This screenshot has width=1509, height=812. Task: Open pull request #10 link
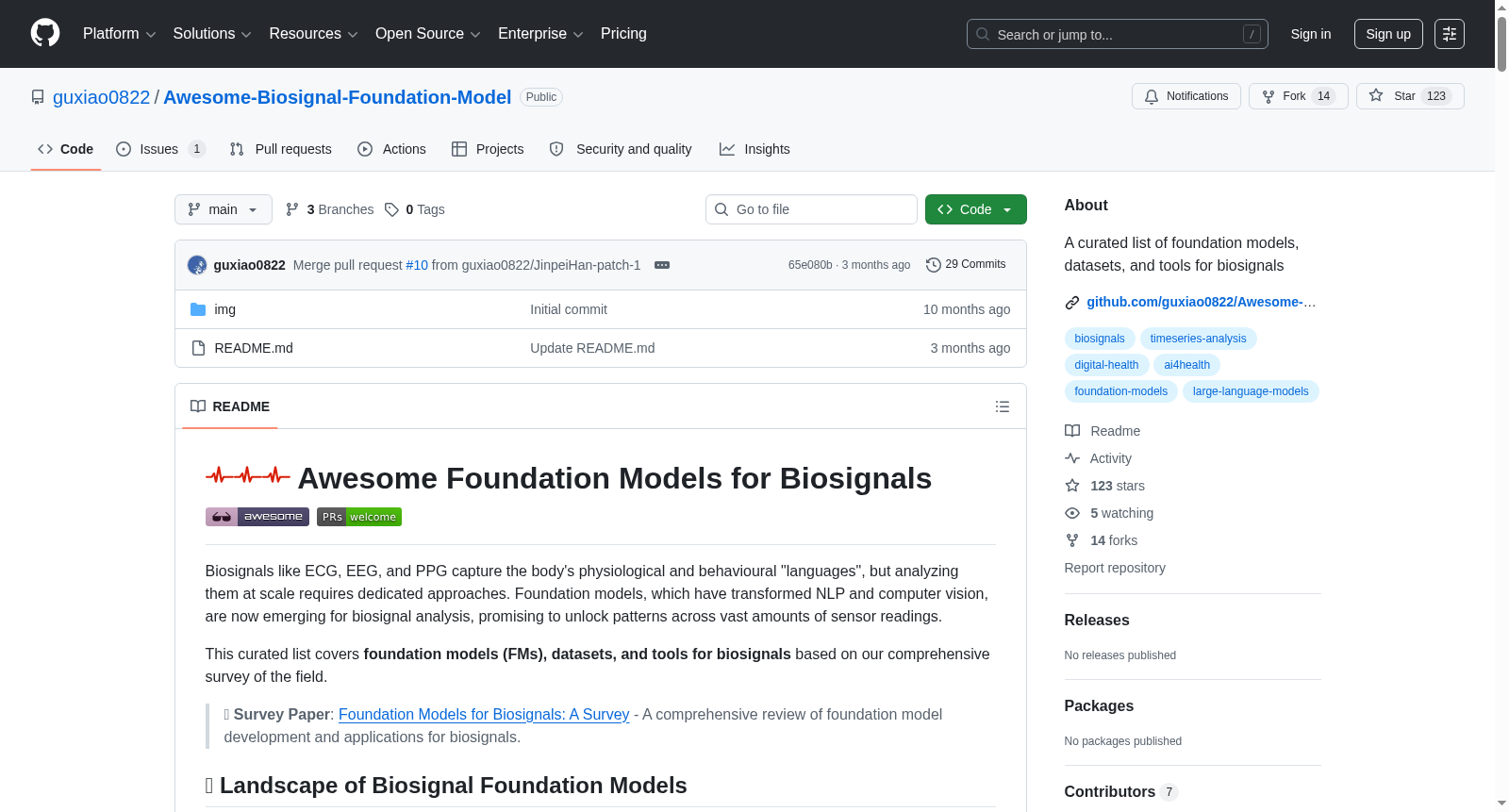pyautogui.click(x=417, y=265)
